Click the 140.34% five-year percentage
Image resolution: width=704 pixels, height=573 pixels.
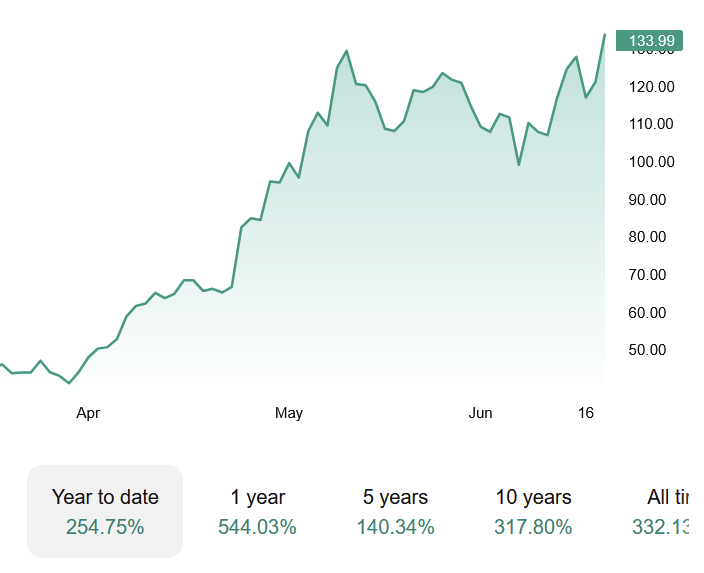pos(396,527)
